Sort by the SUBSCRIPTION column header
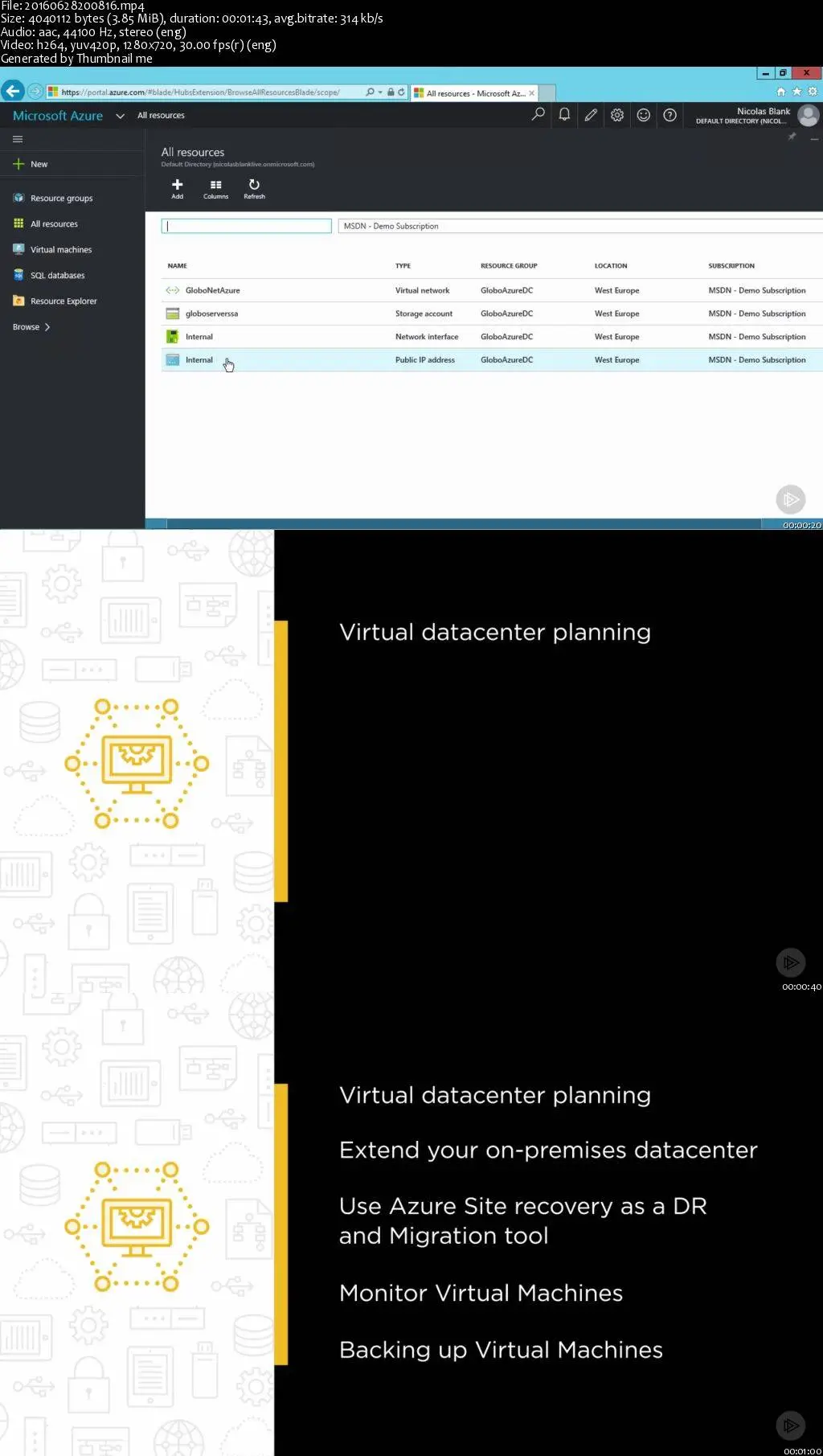The width and height of the screenshot is (823, 1456). (x=731, y=266)
